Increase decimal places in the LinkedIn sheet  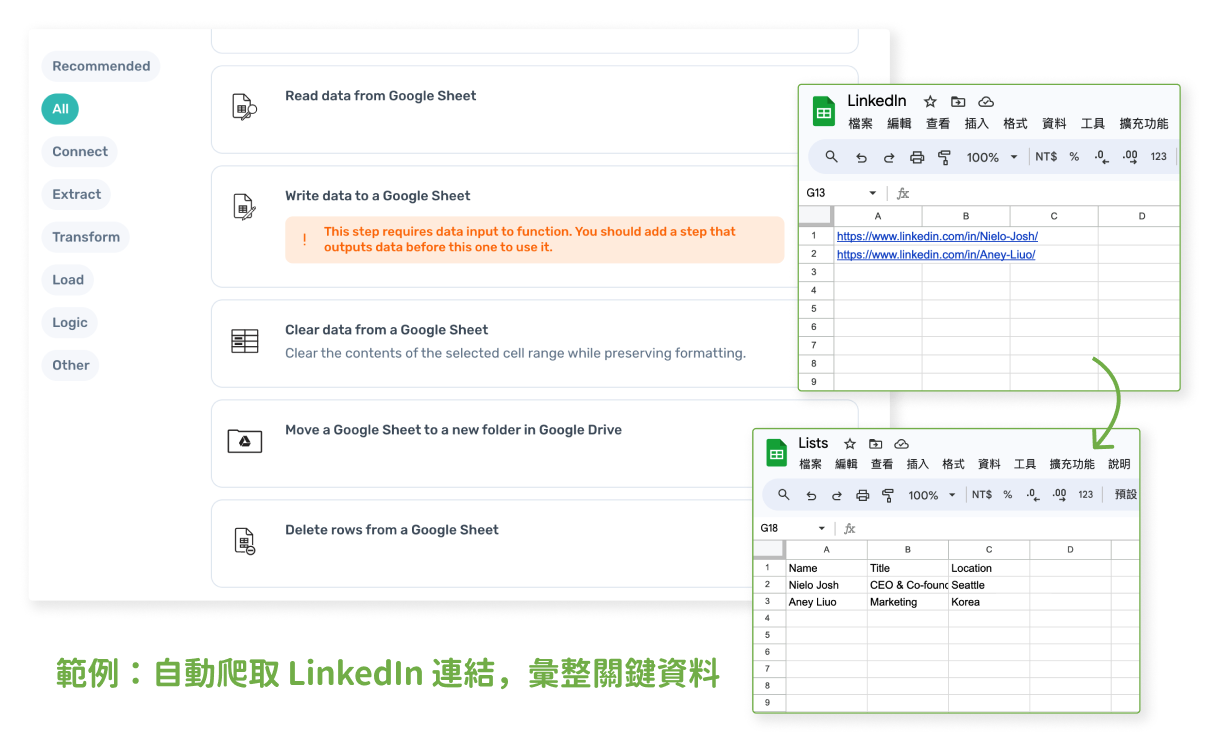pos(1128,156)
